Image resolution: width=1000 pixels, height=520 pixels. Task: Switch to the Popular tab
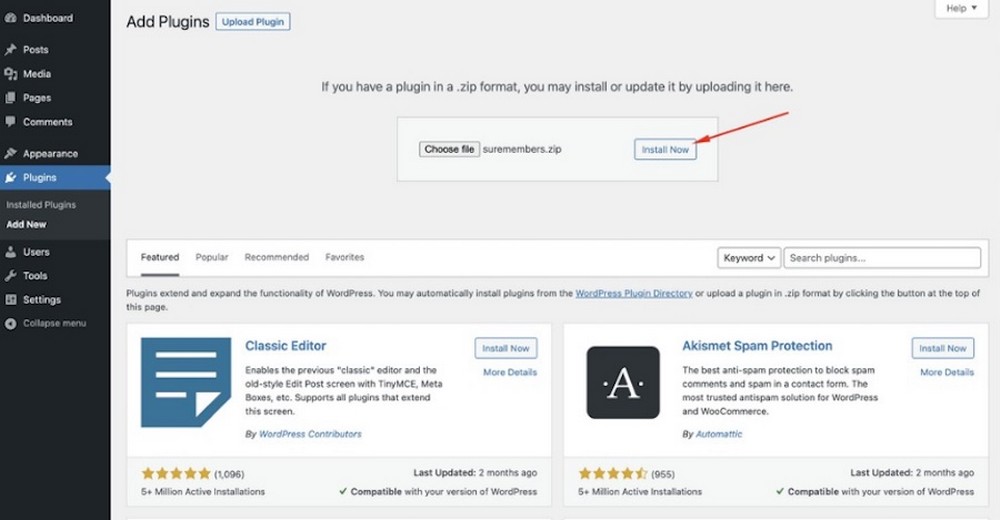coord(212,257)
